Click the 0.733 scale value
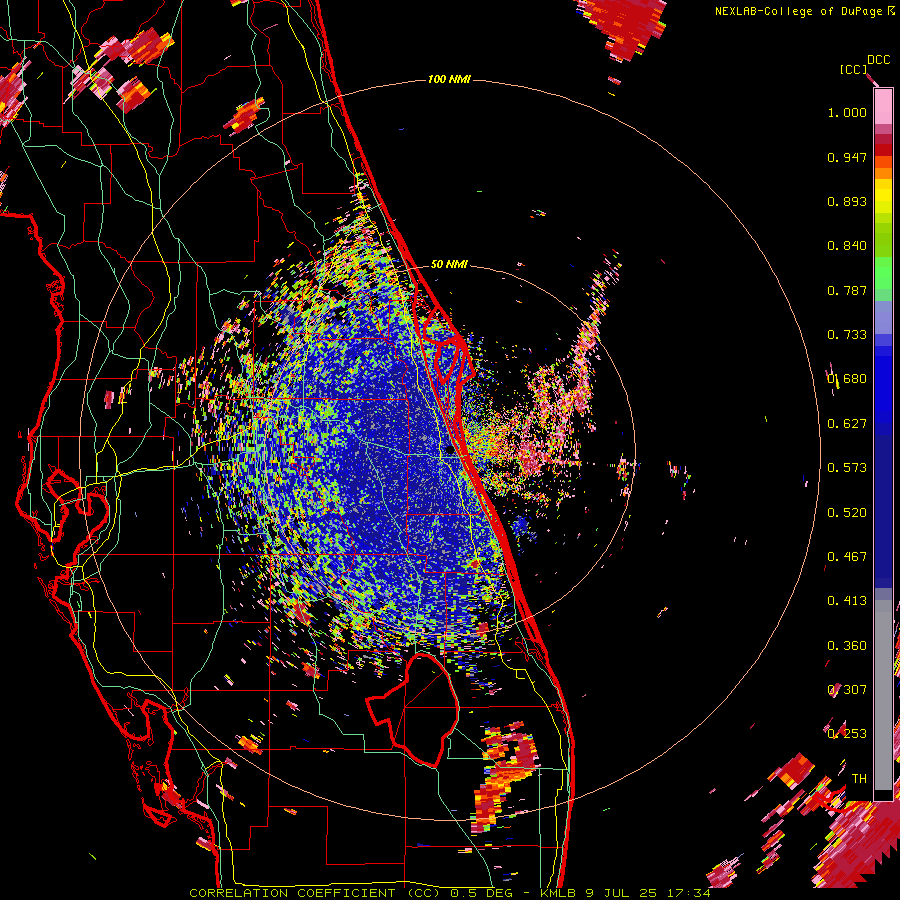Screen dimensions: 900x900 click(847, 335)
